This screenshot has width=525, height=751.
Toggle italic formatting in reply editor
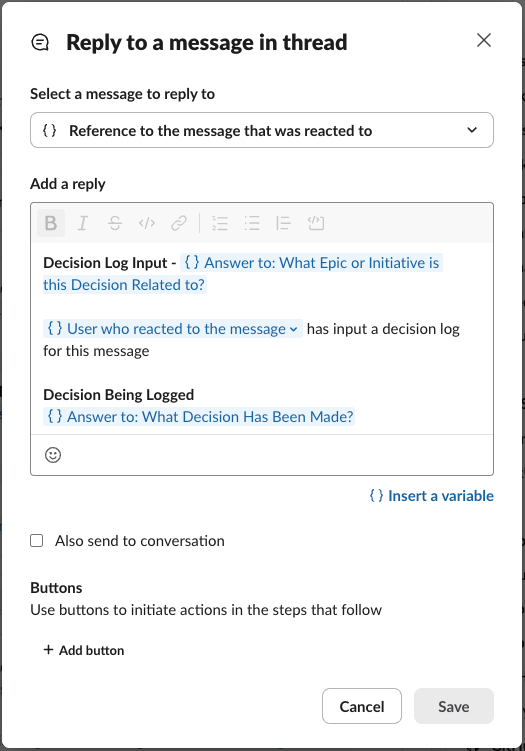coord(83,223)
